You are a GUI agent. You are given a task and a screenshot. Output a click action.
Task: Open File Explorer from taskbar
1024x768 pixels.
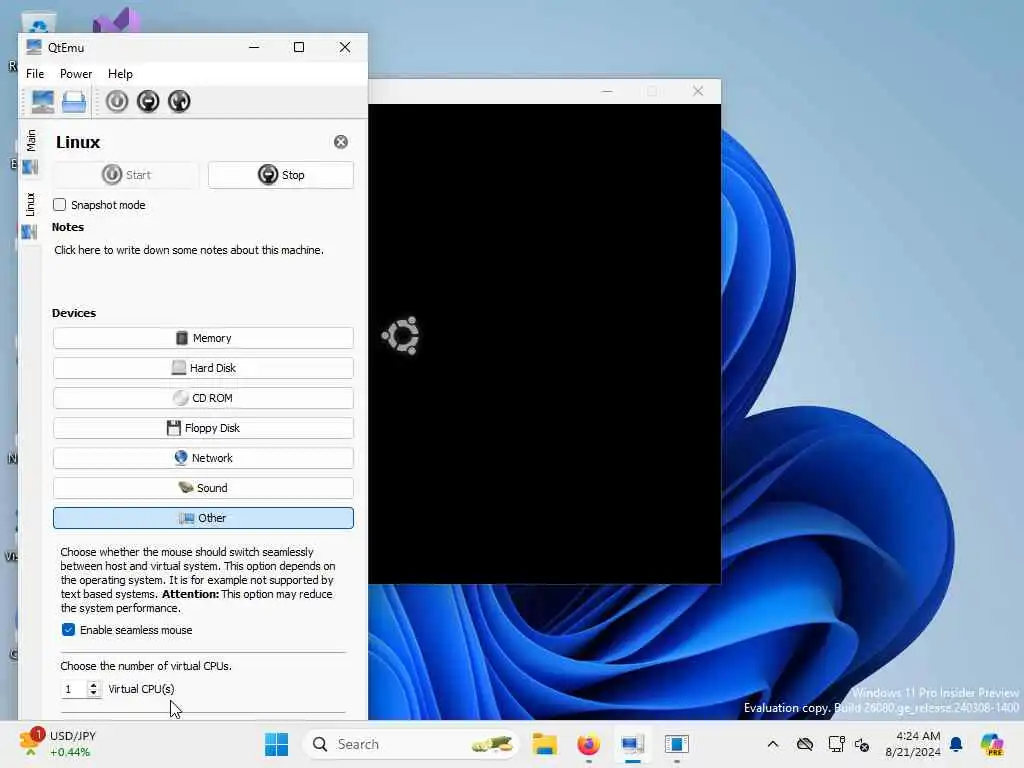[x=544, y=744]
